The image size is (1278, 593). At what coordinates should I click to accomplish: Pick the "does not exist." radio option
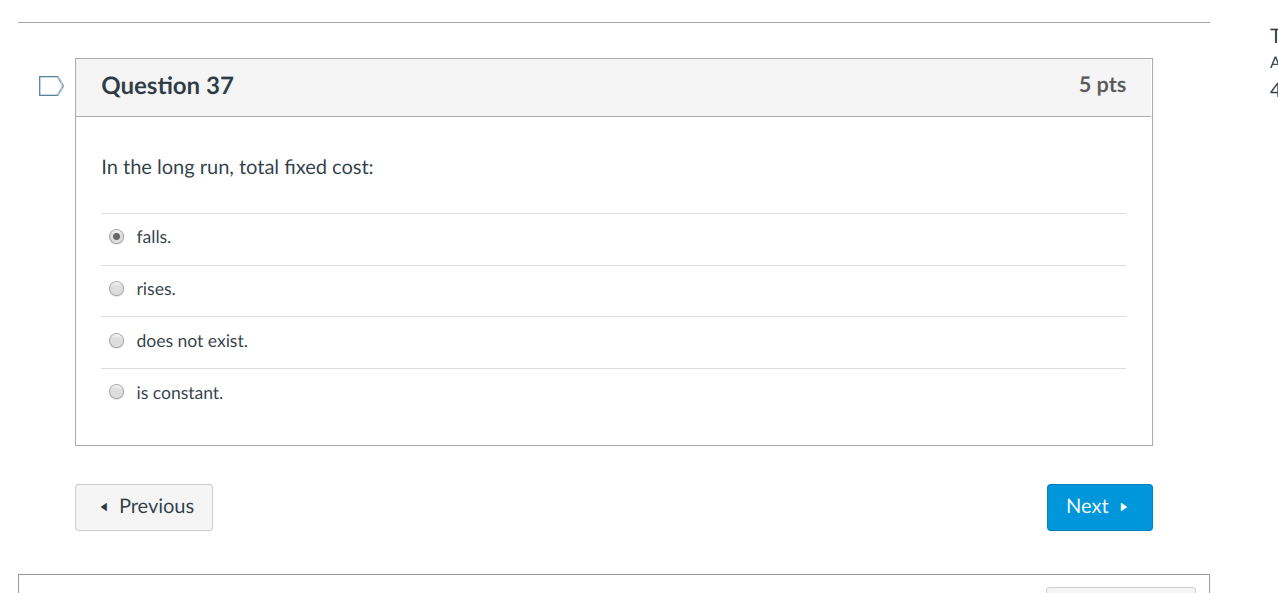pos(117,341)
